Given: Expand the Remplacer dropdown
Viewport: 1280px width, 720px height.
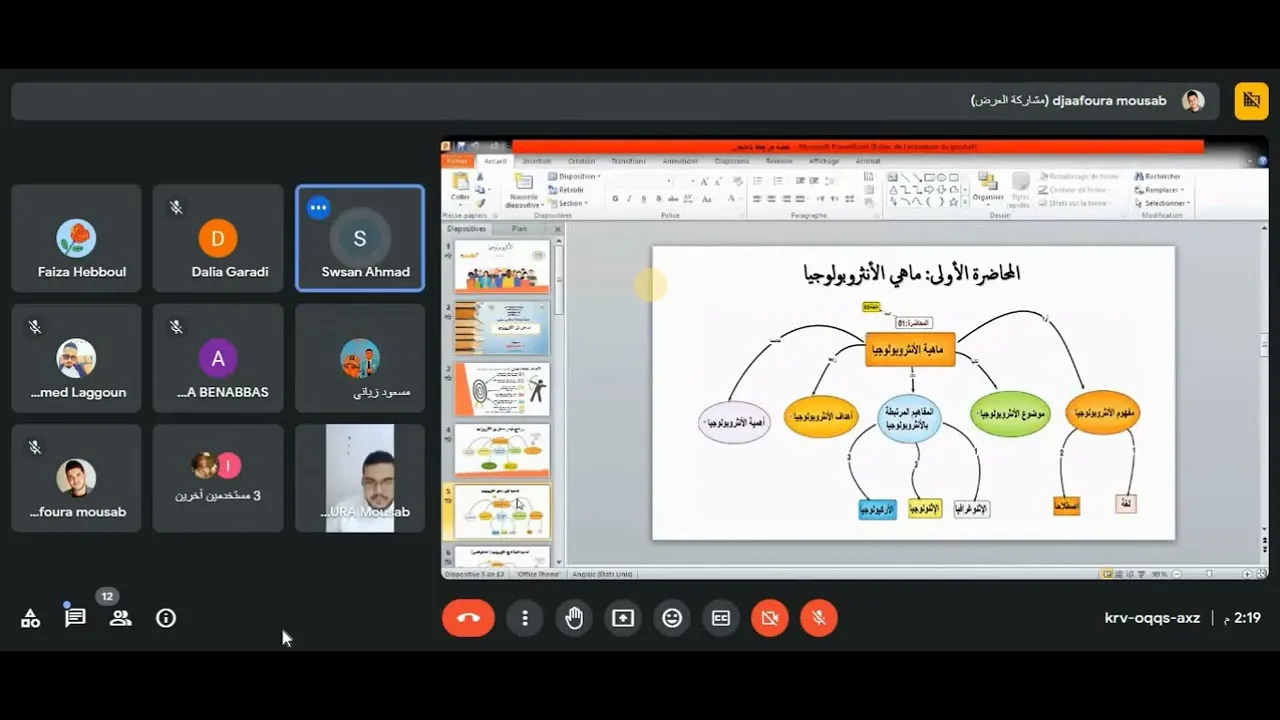Looking at the screenshot, I should point(1159,189).
